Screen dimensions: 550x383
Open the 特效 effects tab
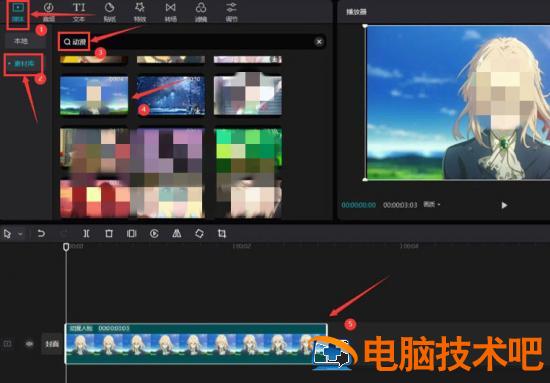140,12
